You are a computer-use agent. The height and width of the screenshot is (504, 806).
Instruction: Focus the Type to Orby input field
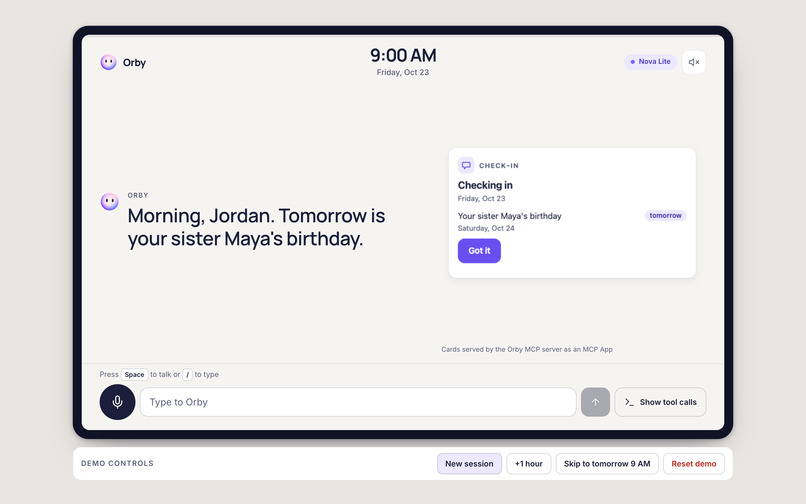[358, 402]
